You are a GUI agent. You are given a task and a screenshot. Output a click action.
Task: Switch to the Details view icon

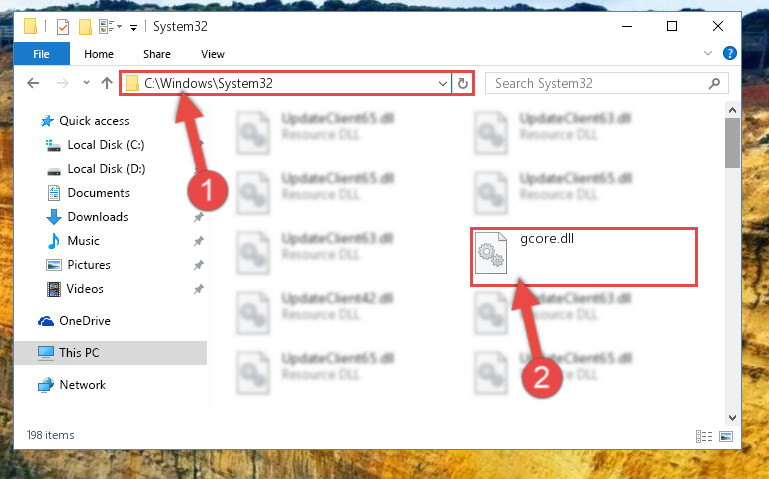point(704,436)
